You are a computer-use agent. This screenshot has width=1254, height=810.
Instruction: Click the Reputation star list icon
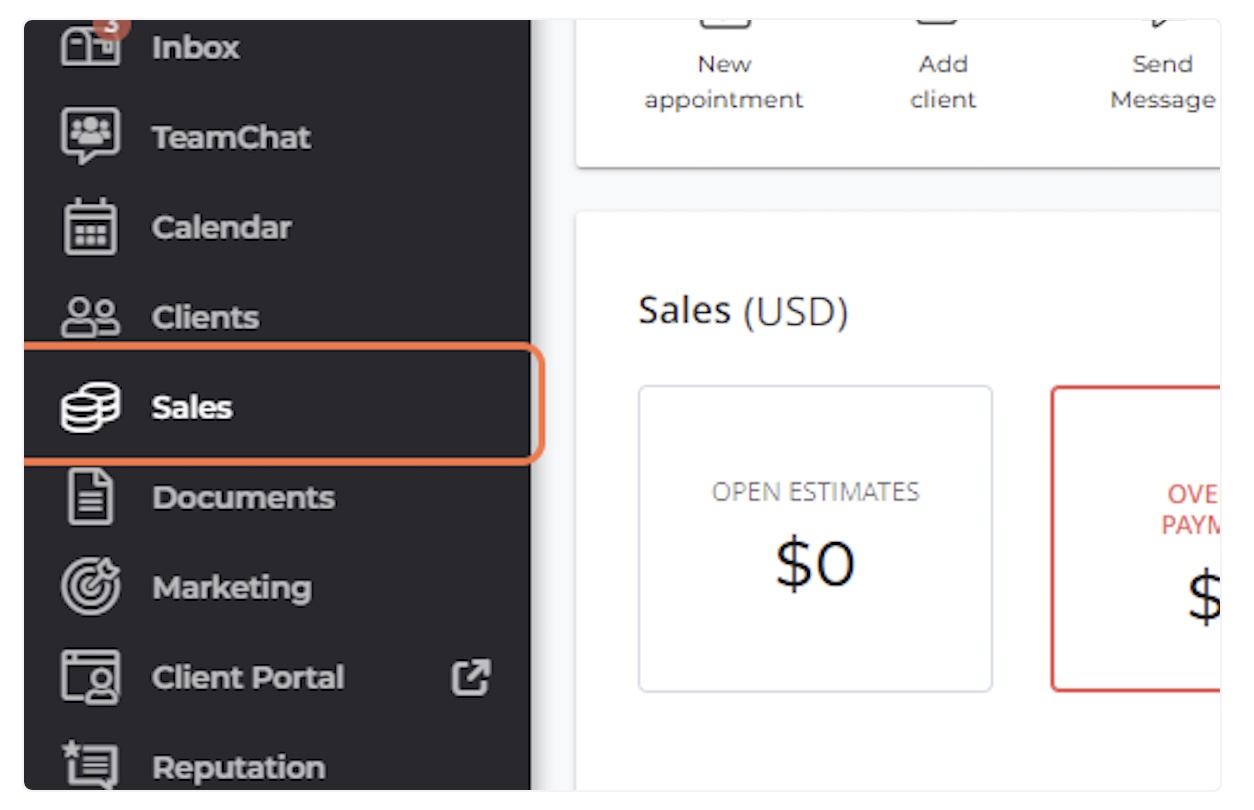(90, 765)
